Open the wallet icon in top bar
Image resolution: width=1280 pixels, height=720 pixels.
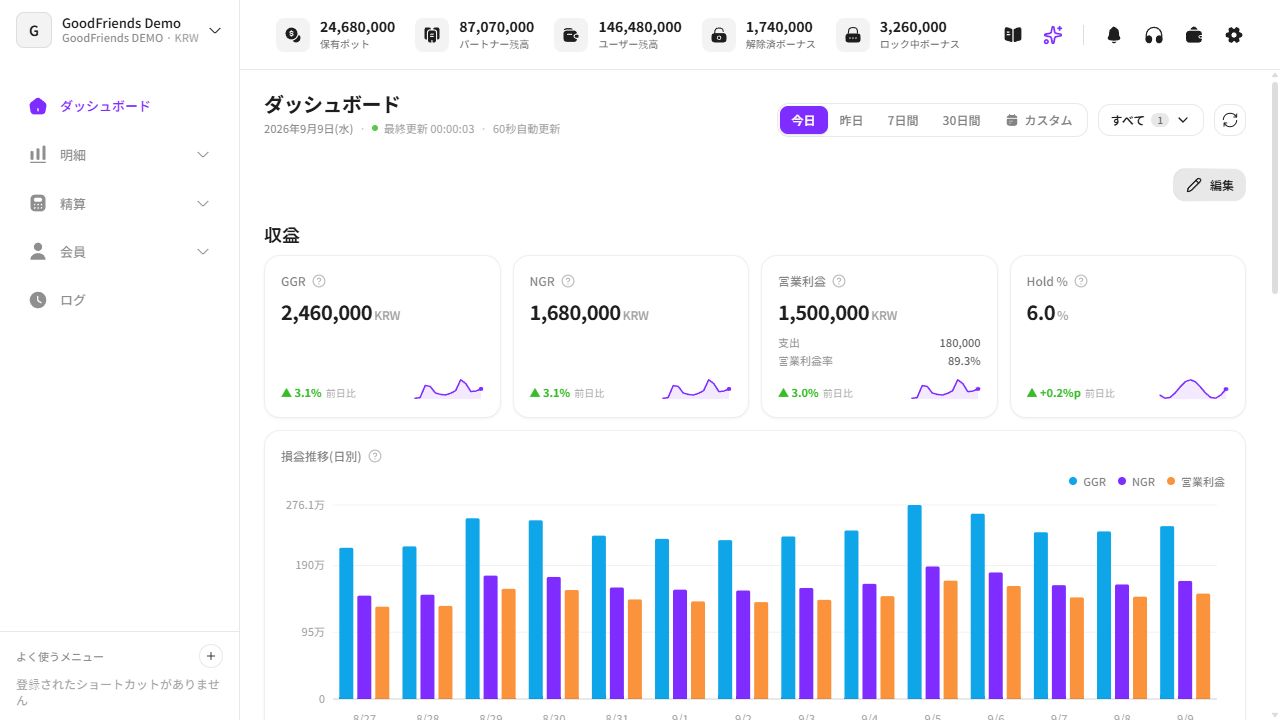[1194, 35]
